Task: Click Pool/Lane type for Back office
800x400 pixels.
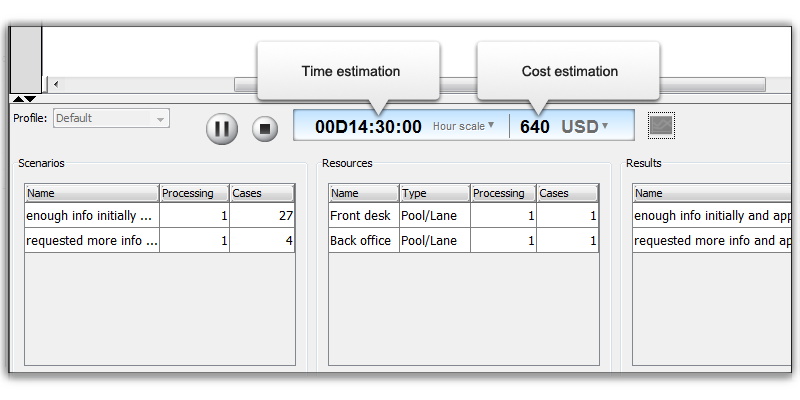Action: [x=435, y=240]
